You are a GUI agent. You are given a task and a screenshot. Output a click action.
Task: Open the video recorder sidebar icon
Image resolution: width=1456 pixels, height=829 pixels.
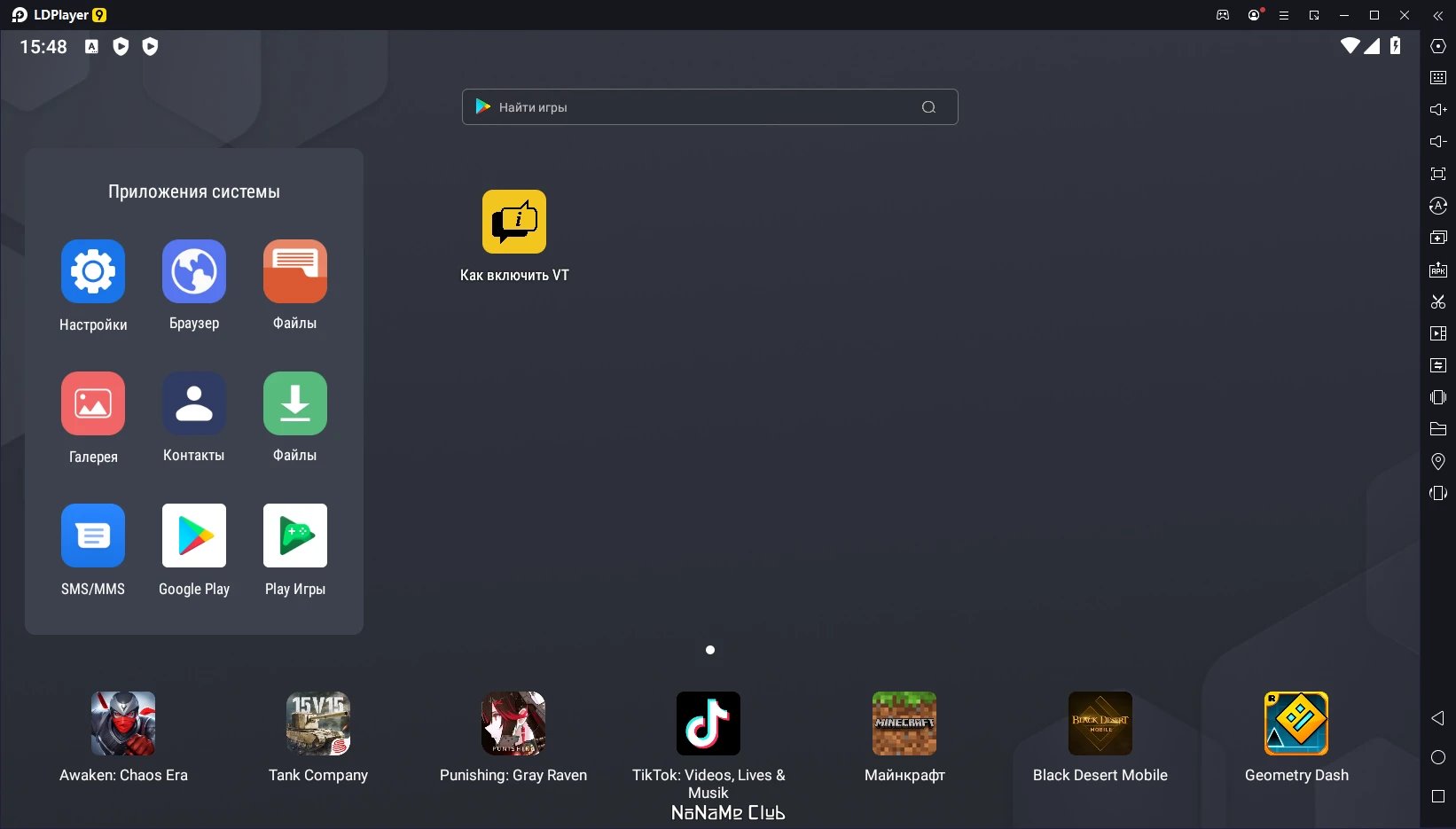[1438, 333]
